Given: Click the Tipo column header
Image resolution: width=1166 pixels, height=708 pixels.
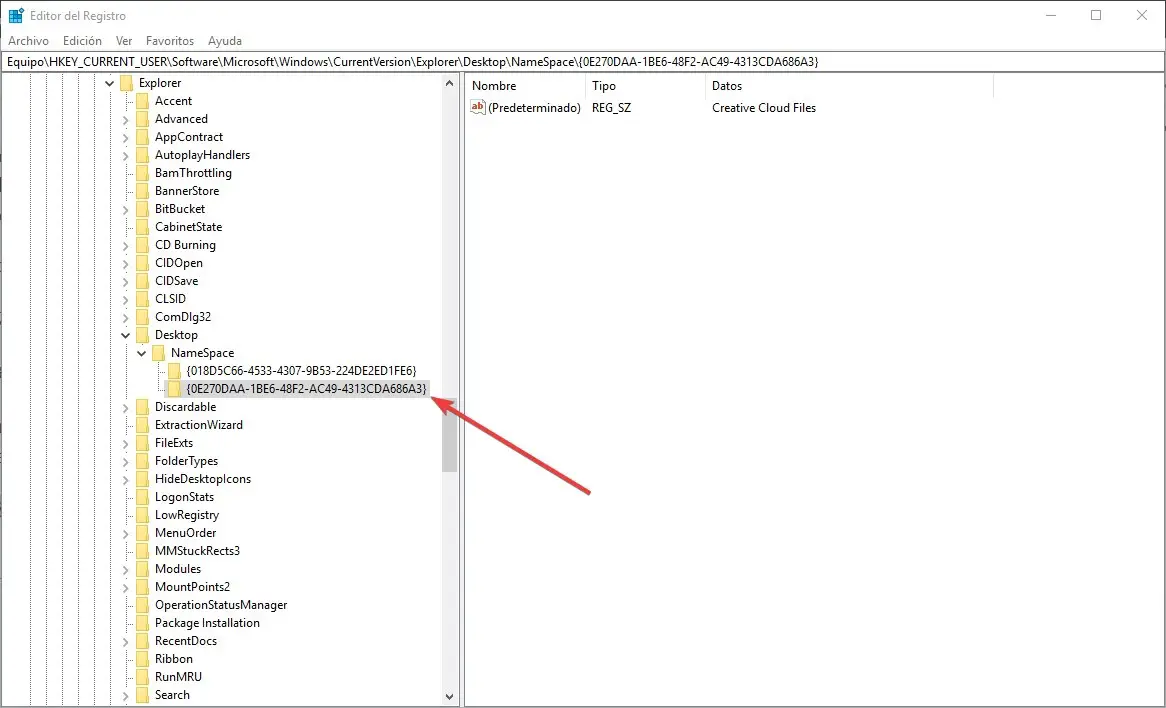Looking at the screenshot, I should tap(645, 86).
